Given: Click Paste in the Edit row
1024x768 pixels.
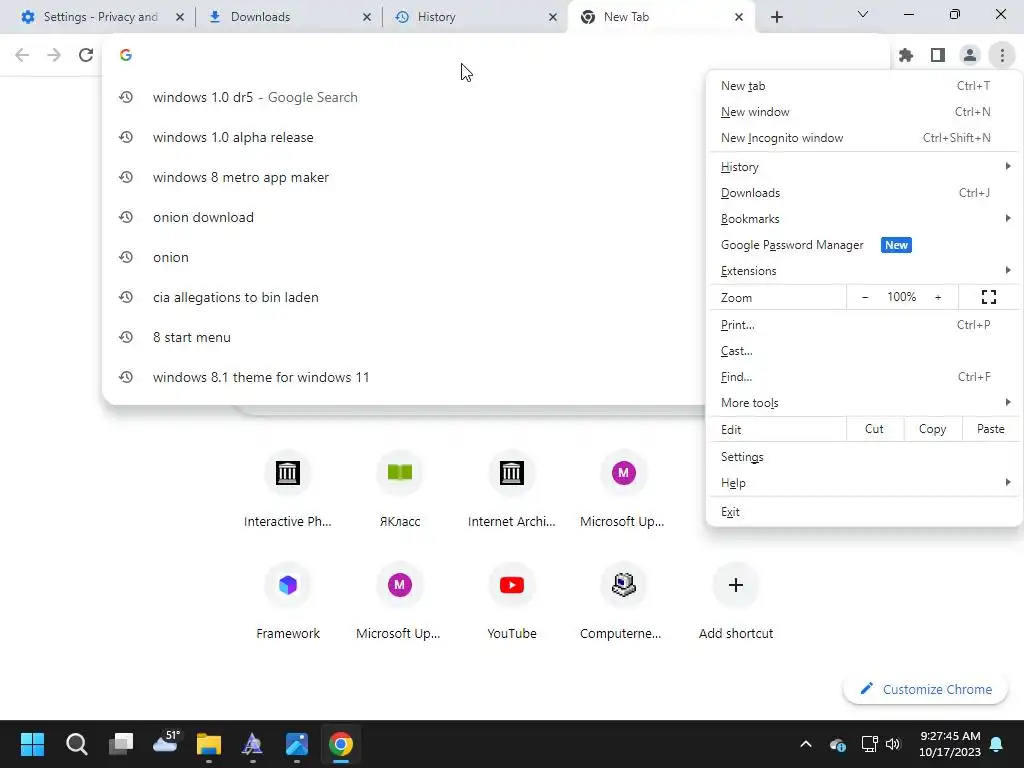Looking at the screenshot, I should pyautogui.click(x=991, y=429).
